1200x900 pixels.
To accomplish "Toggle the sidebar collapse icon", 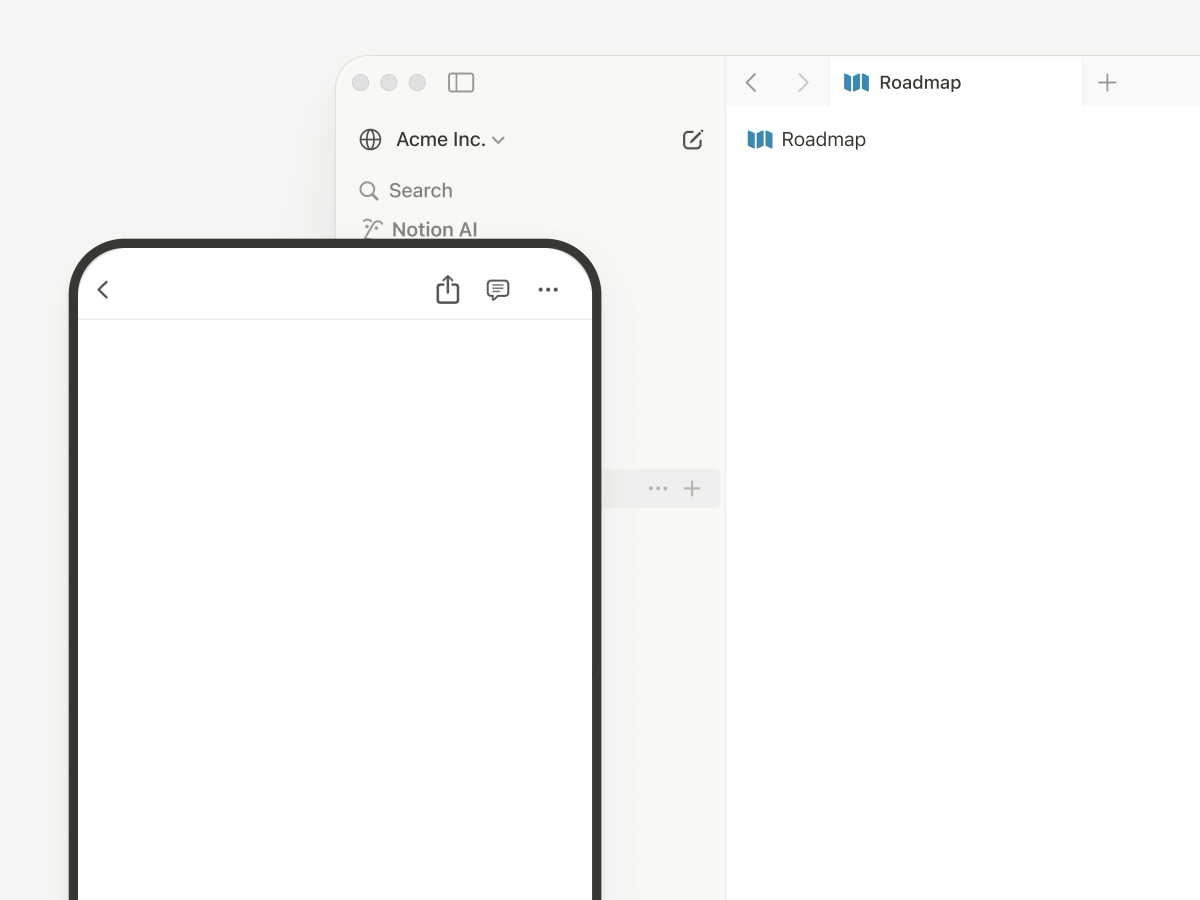I will click(x=461, y=83).
